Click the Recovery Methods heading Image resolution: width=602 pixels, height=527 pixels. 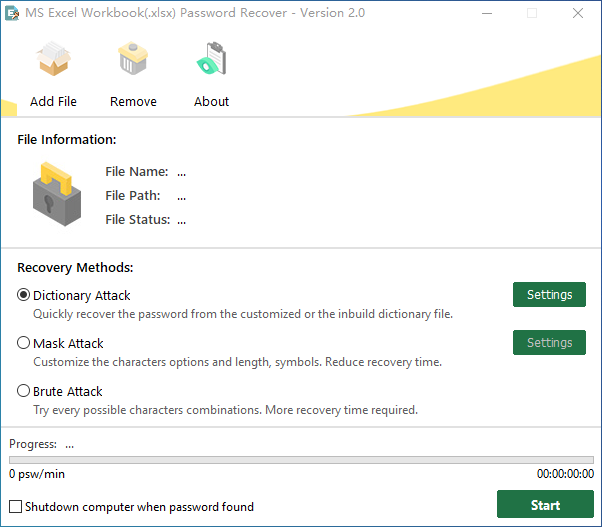point(75,268)
